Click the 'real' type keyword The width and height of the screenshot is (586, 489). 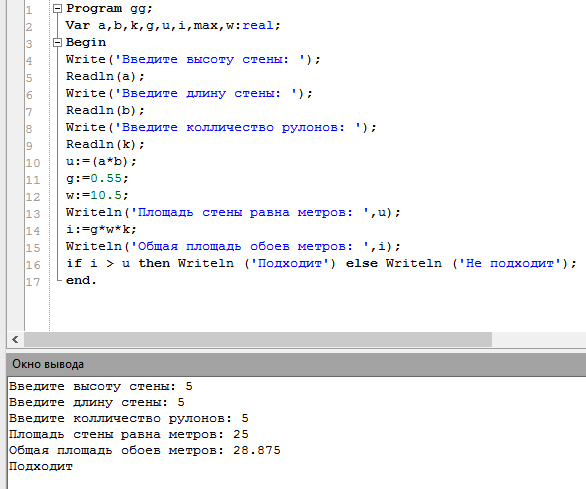258,25
